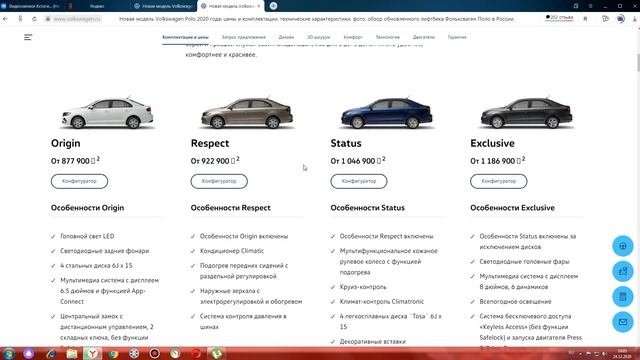The width and height of the screenshot is (640, 360).
Task: Click the 'Всепогодное освещение' feature line
Action: point(515,302)
